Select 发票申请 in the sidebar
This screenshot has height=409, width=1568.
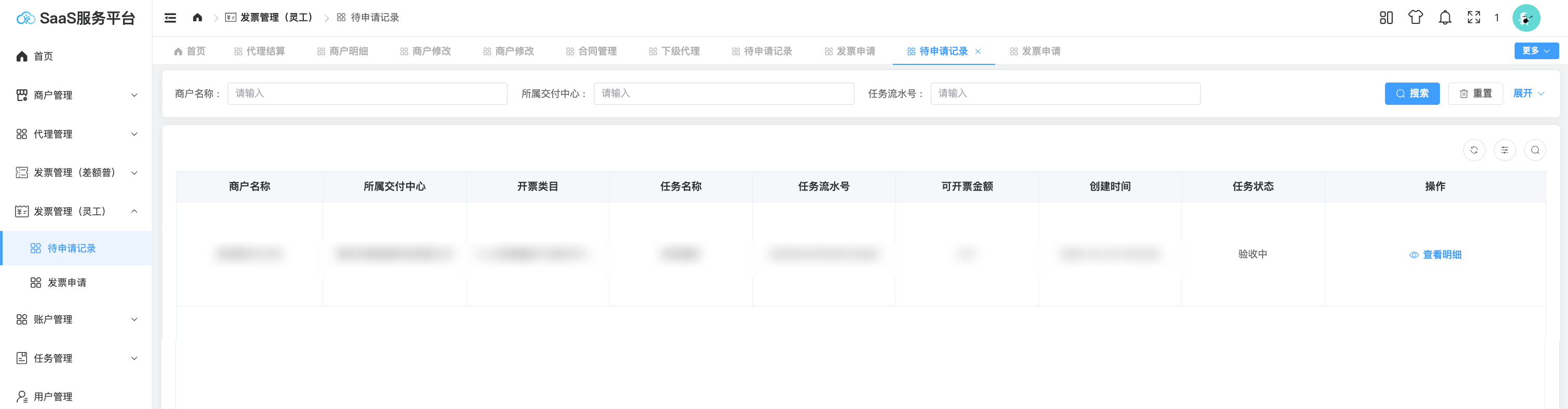[67, 283]
